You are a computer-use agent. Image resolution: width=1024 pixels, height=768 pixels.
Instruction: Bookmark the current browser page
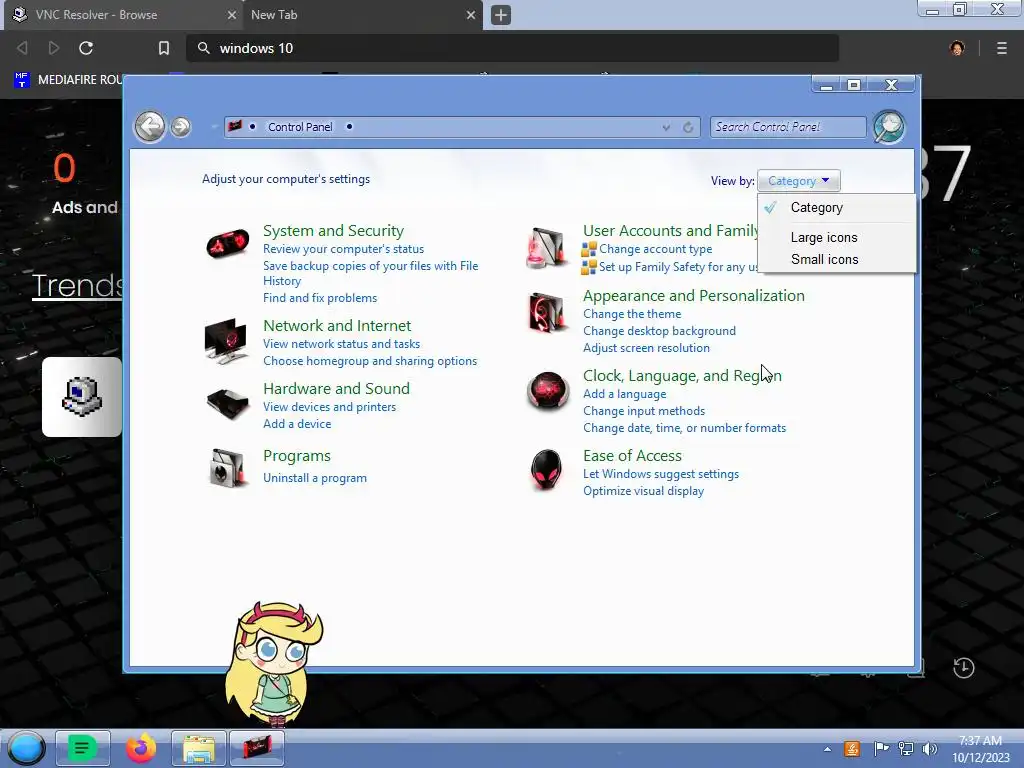[x=164, y=48]
